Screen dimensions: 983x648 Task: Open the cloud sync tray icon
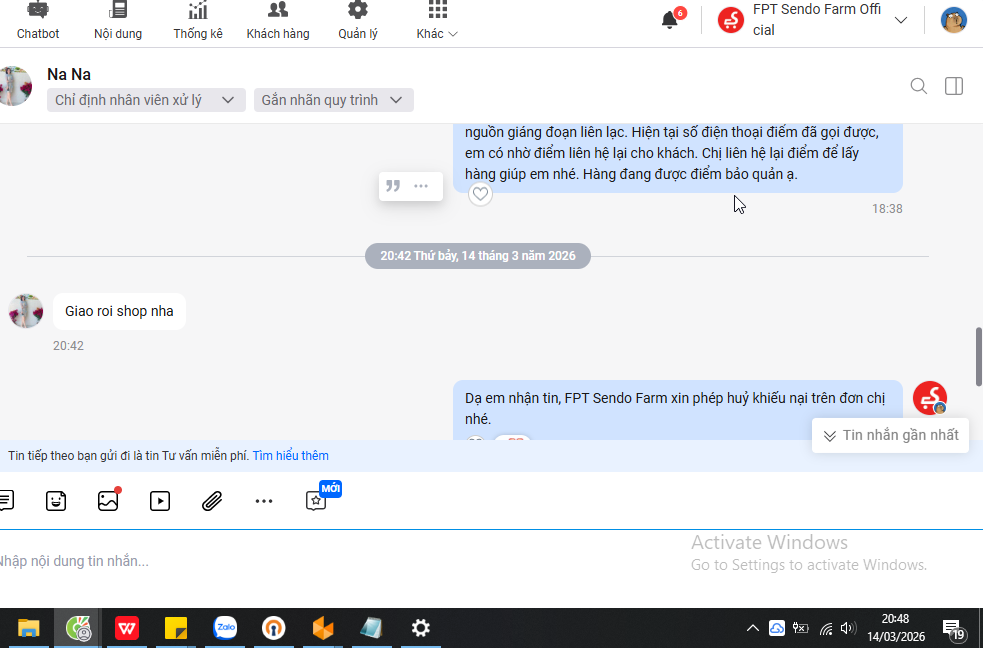pos(777,628)
